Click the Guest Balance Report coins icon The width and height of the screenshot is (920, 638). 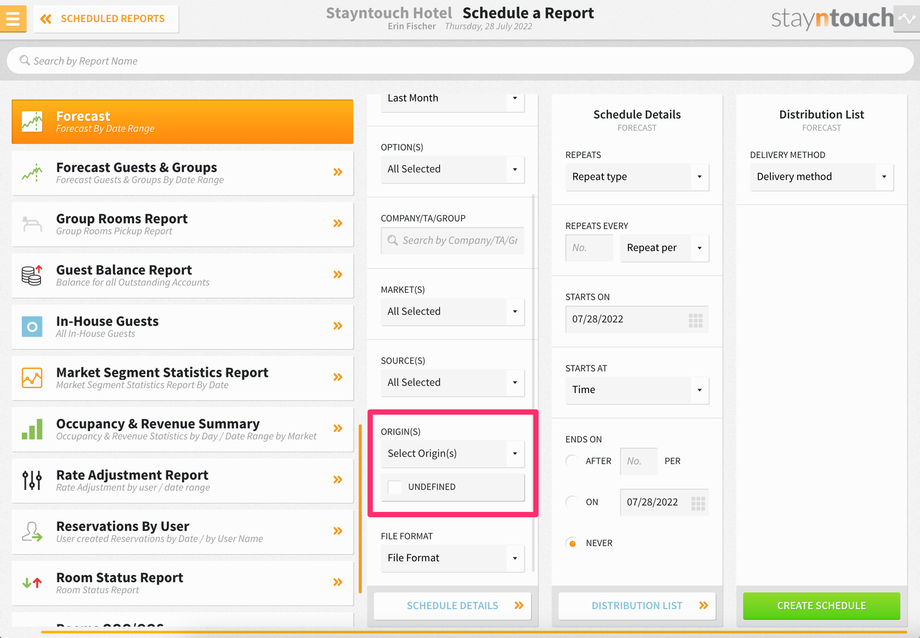click(32, 275)
